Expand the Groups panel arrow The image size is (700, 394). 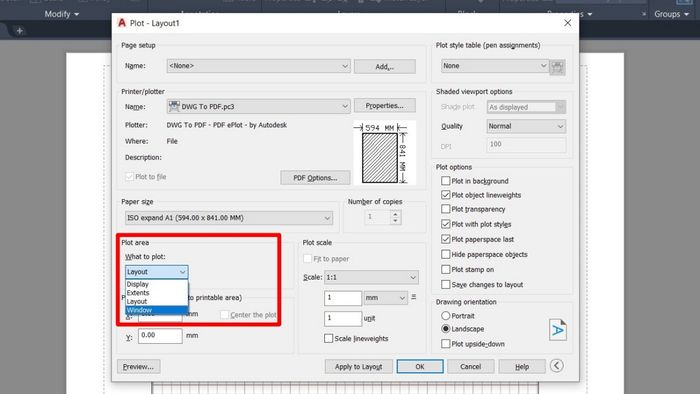[x=686, y=14]
